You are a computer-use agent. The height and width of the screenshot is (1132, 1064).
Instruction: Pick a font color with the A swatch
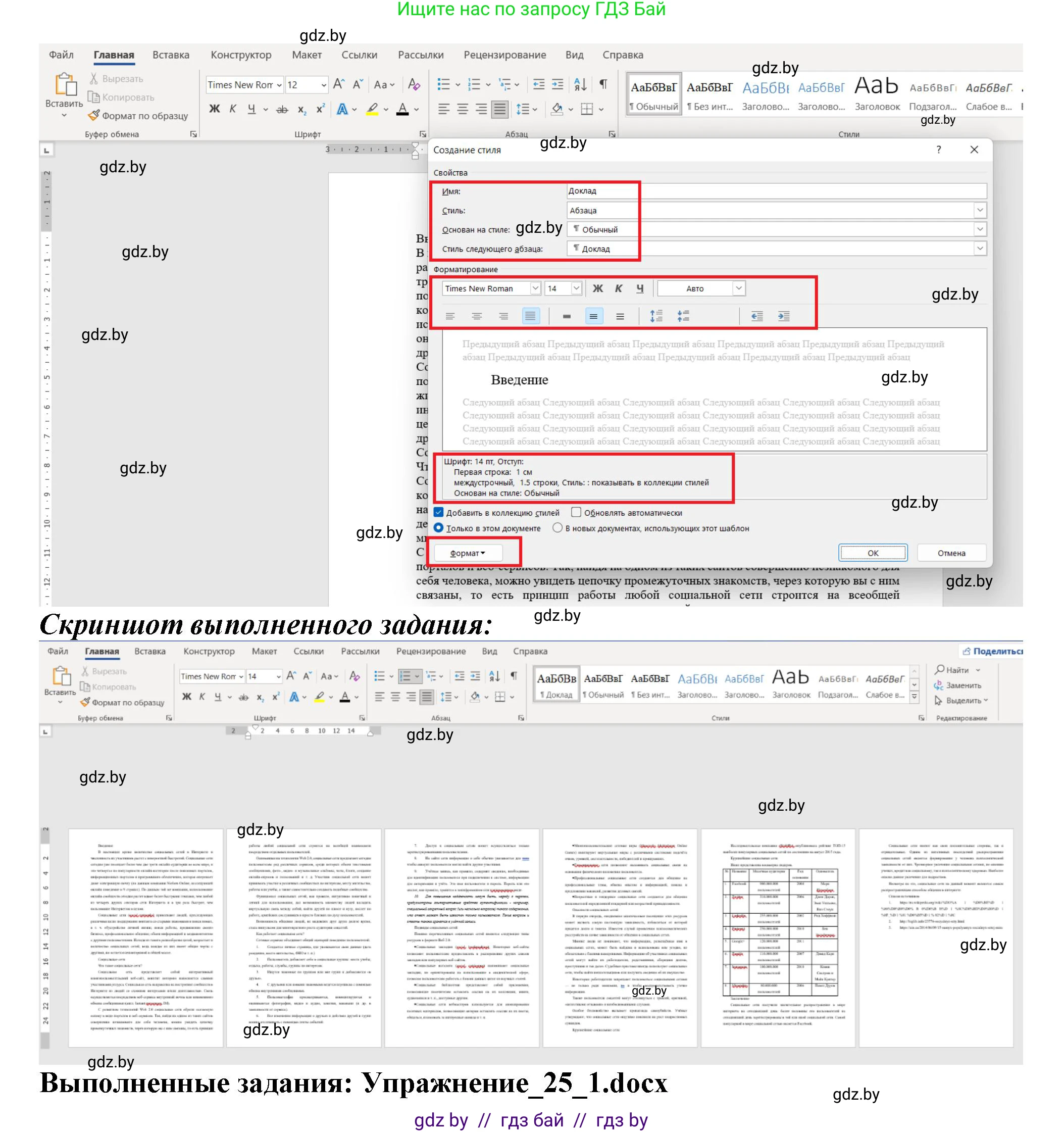[x=402, y=109]
